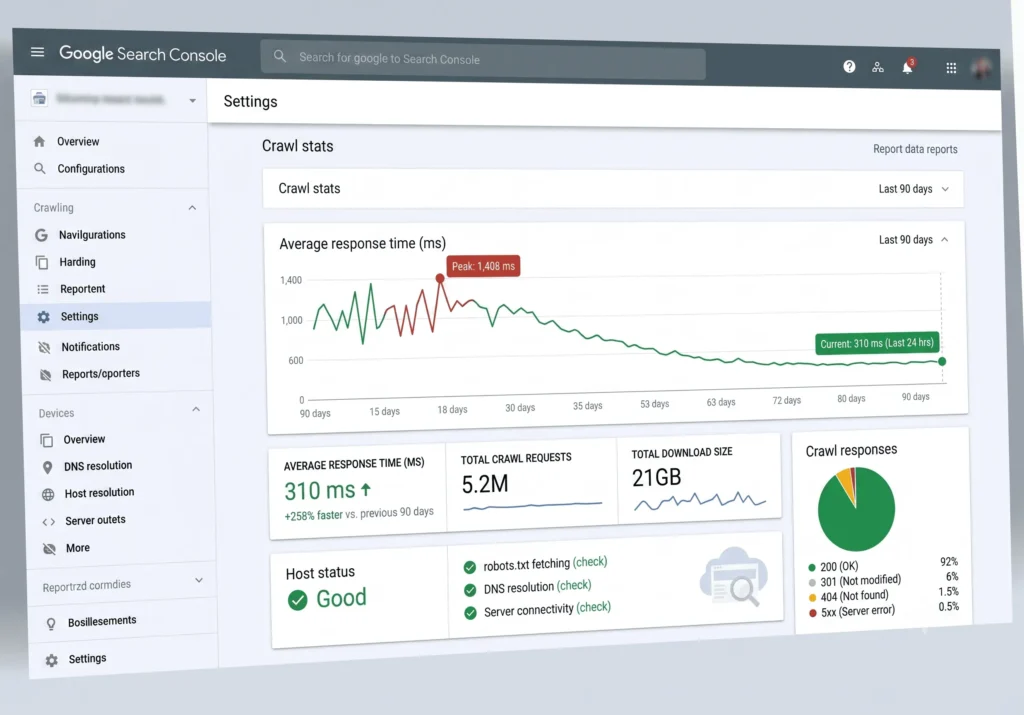Open Harding in the sidebar
This screenshot has width=1024, height=715.
point(77,262)
